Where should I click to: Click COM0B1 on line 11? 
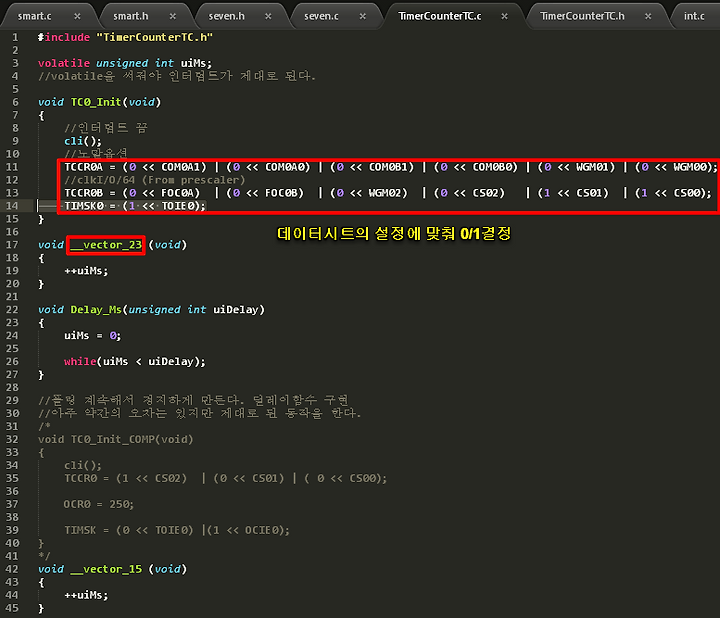click(388, 167)
